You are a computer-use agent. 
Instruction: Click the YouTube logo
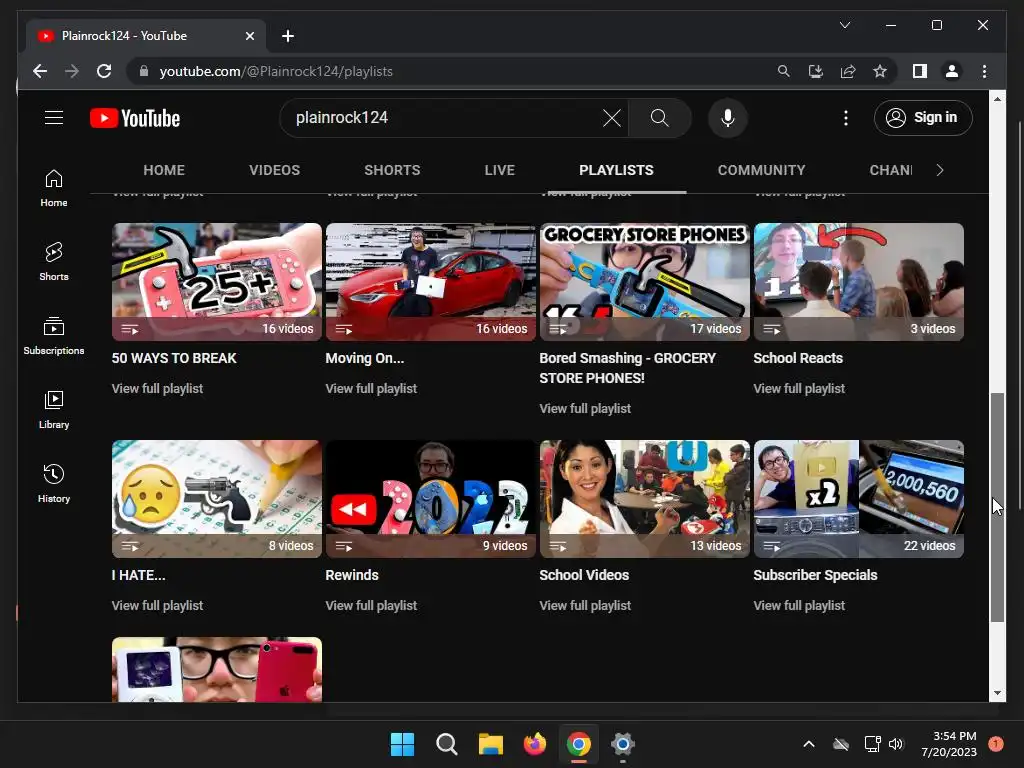coord(135,118)
